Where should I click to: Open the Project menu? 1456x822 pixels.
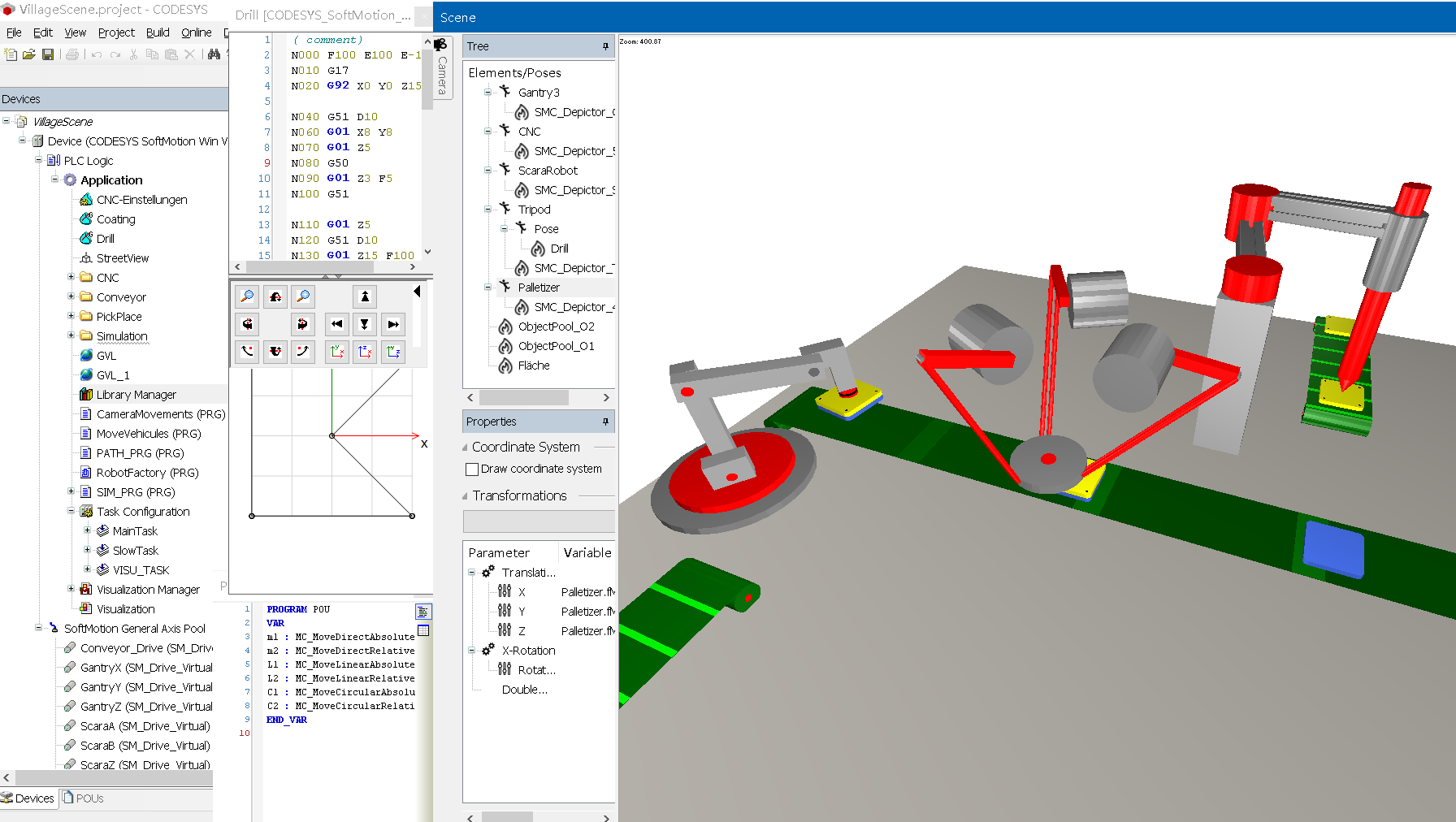tap(116, 32)
